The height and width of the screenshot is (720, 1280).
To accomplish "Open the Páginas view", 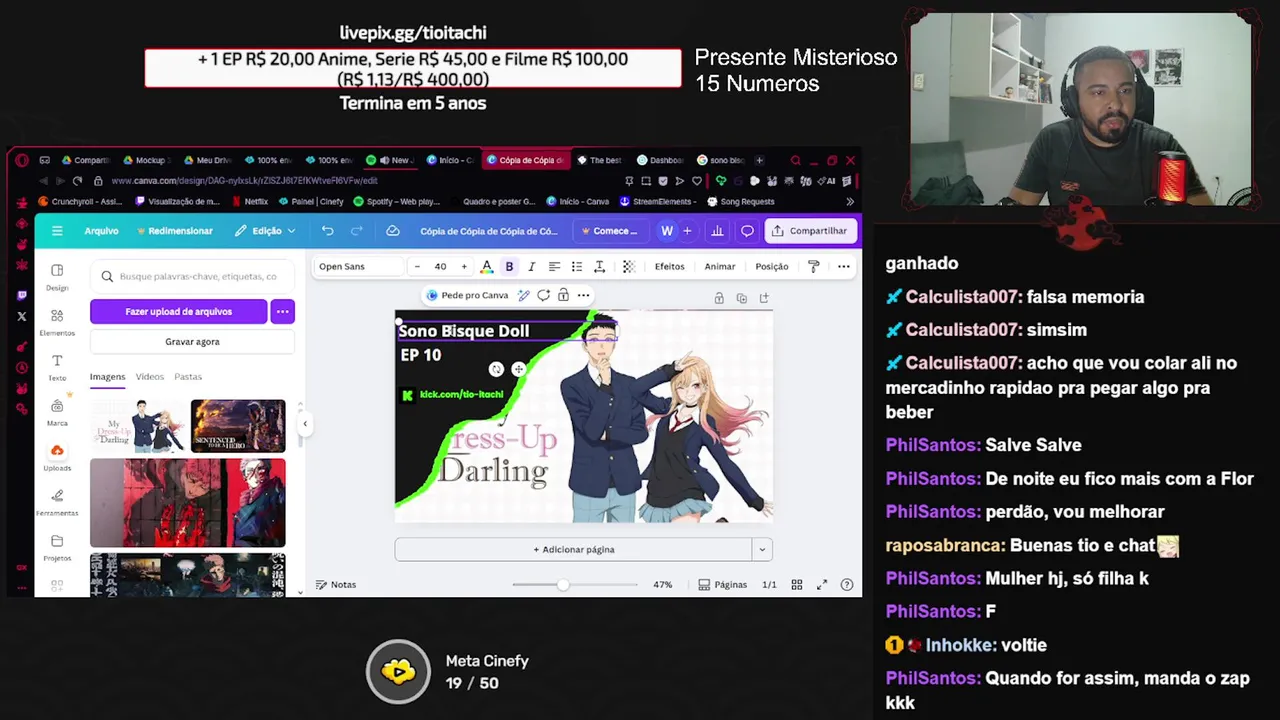I will (723, 585).
